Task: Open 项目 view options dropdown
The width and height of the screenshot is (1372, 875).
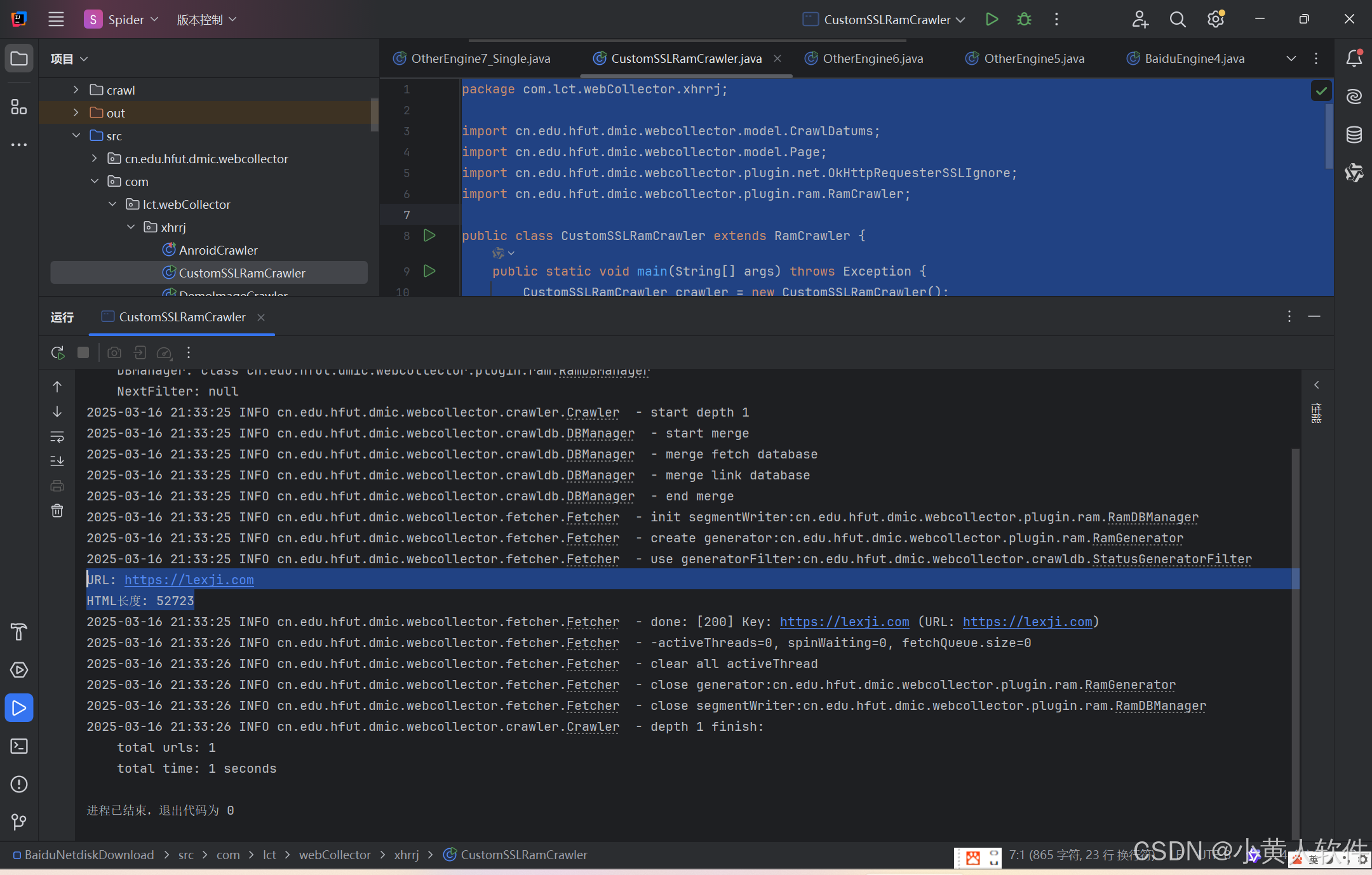Action: point(69,59)
